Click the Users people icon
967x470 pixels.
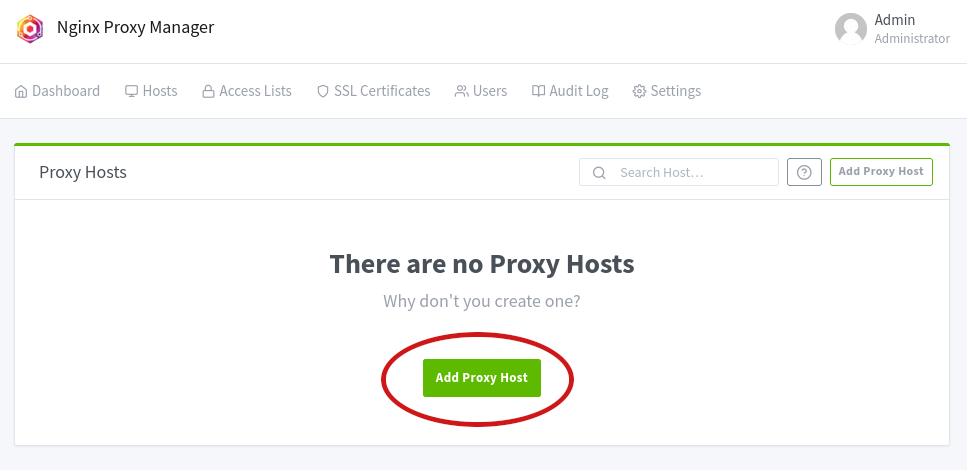(x=461, y=92)
